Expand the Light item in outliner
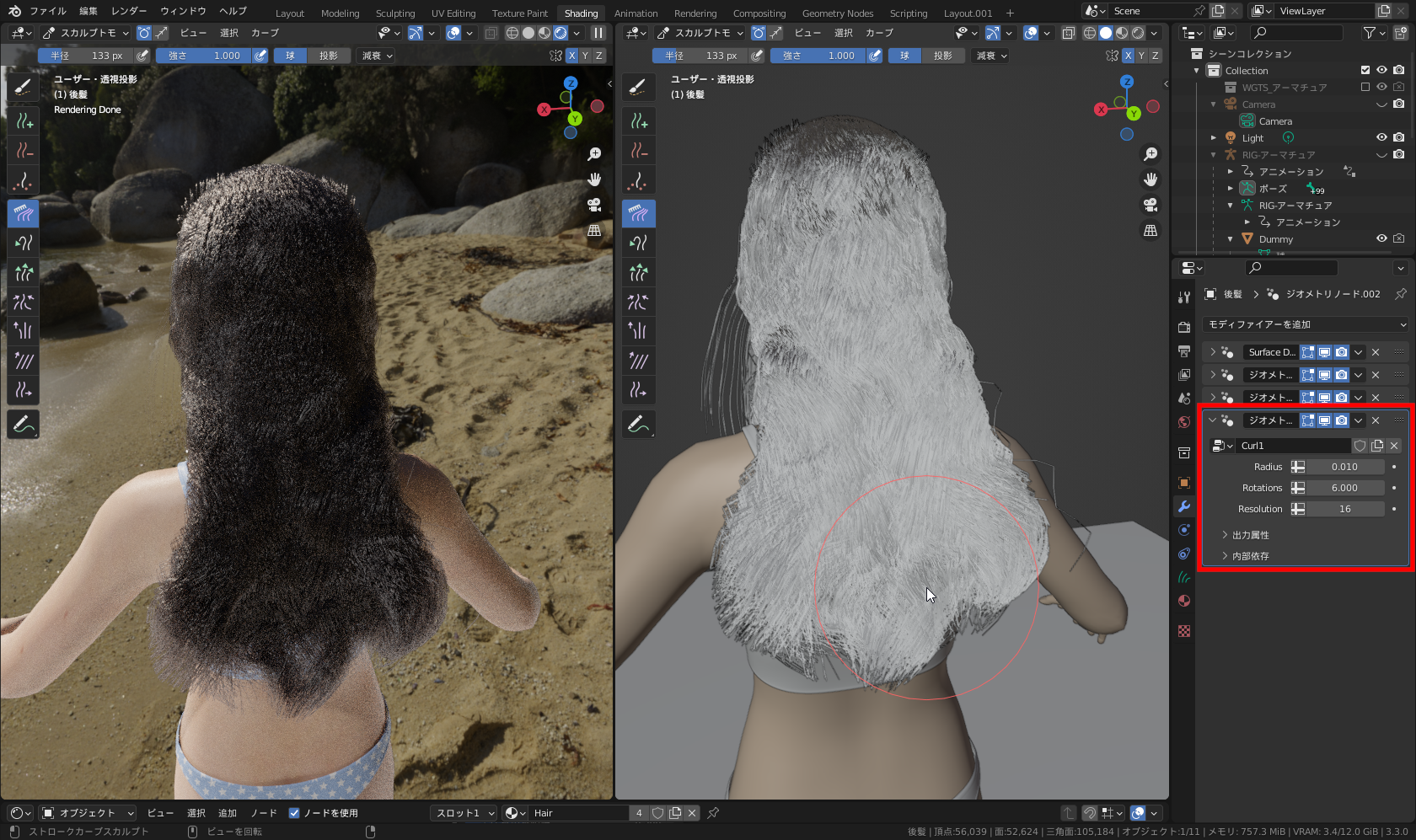 click(1214, 137)
